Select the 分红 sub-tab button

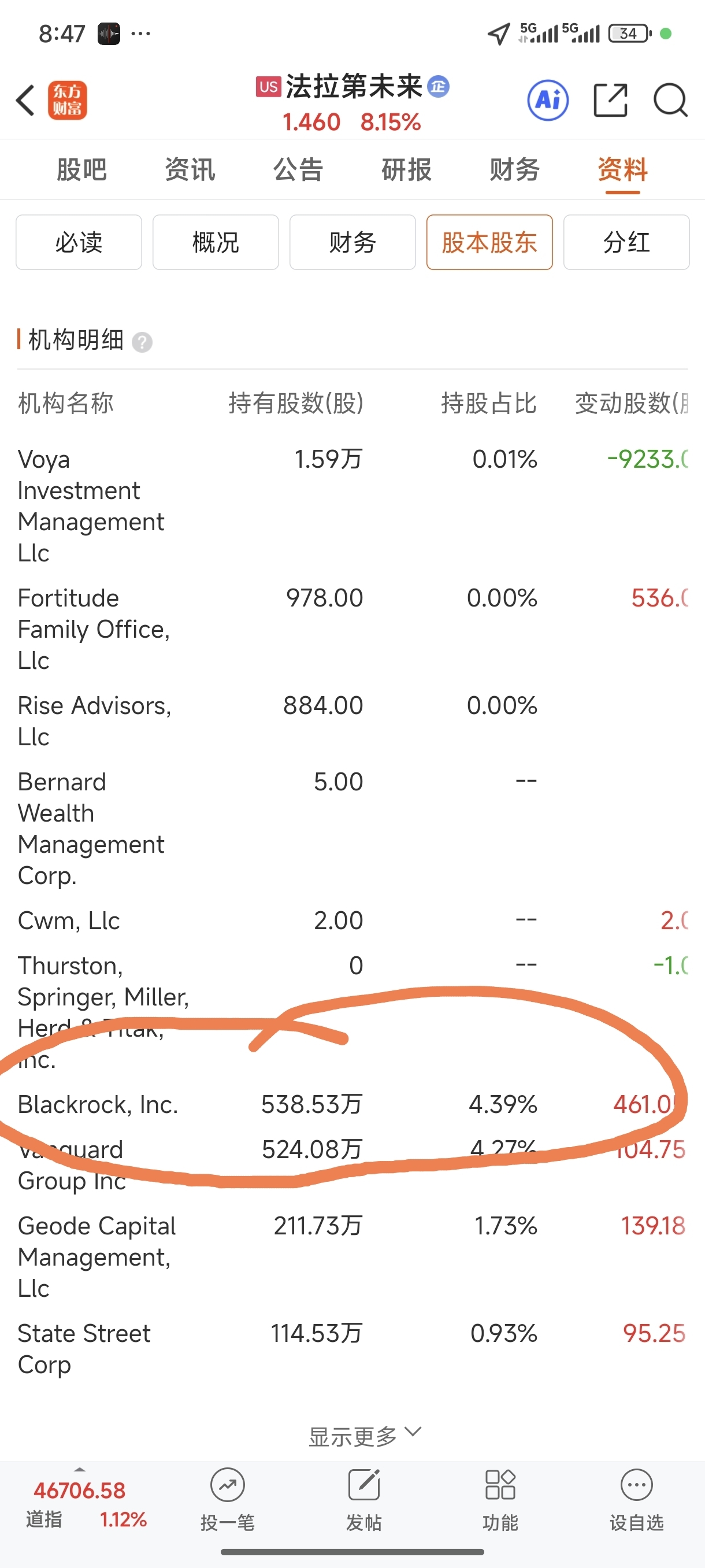tap(626, 242)
